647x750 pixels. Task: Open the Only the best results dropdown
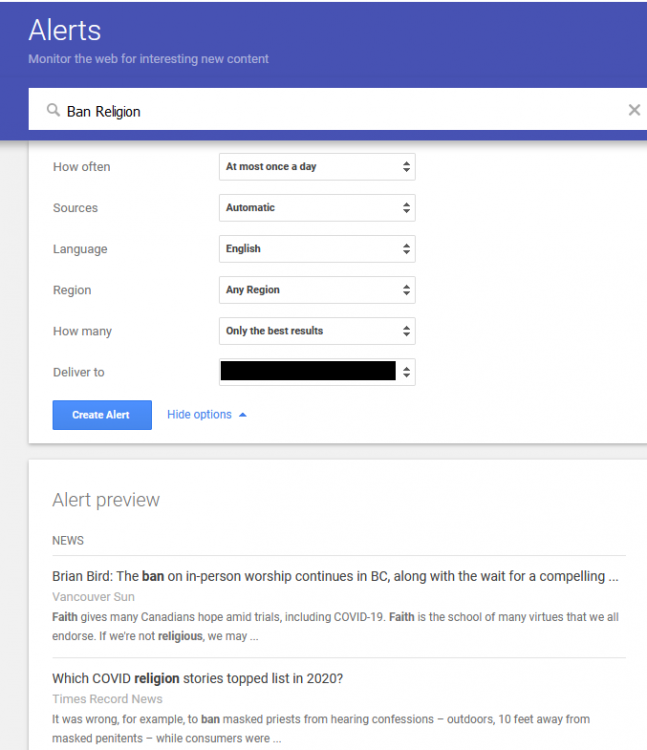point(316,331)
